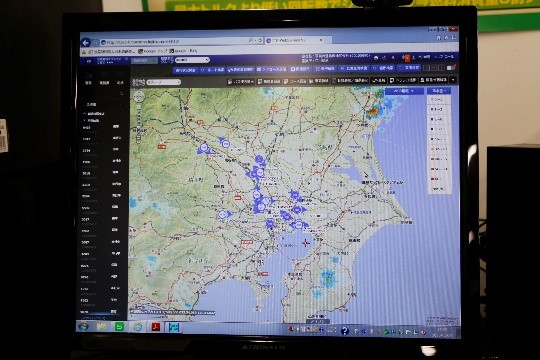Expand the blue legend header dropdown above color list
This screenshot has height=360, width=540.
pos(439,91)
